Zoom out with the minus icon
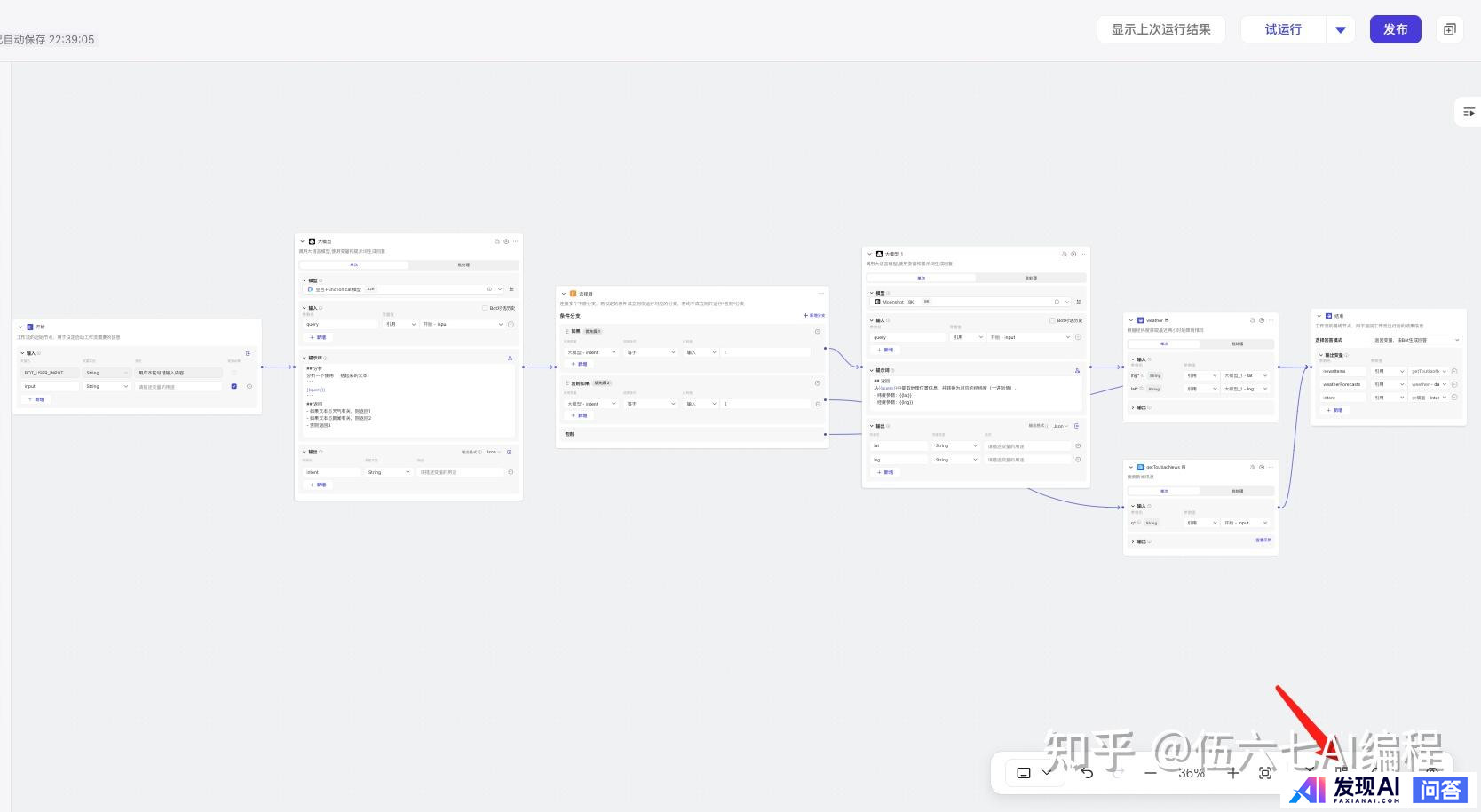Screen dimensions: 1481x812 1151,773
